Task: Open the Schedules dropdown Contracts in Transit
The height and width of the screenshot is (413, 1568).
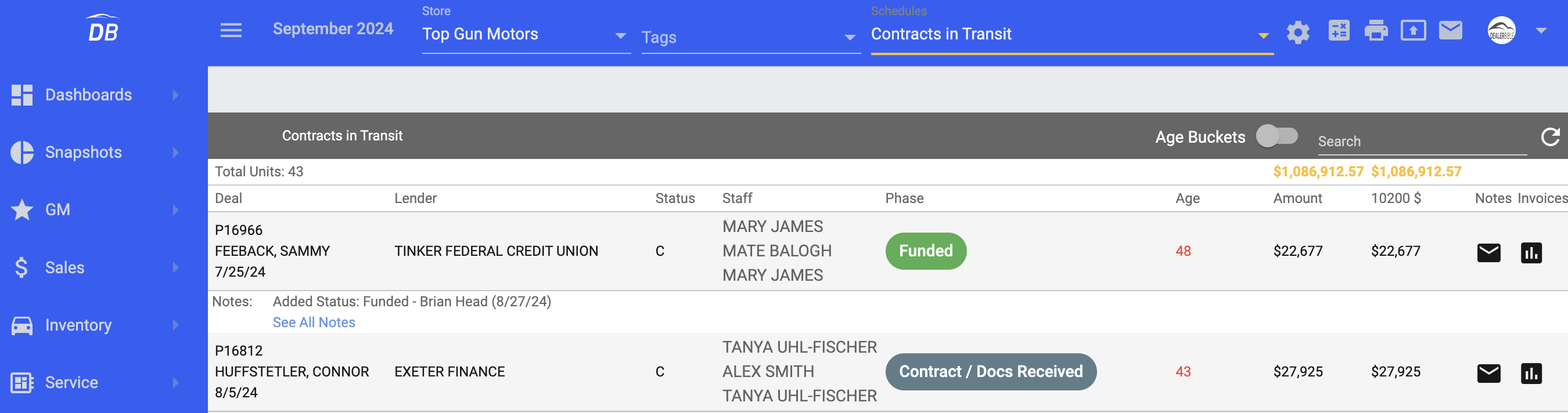Action: [1071, 35]
